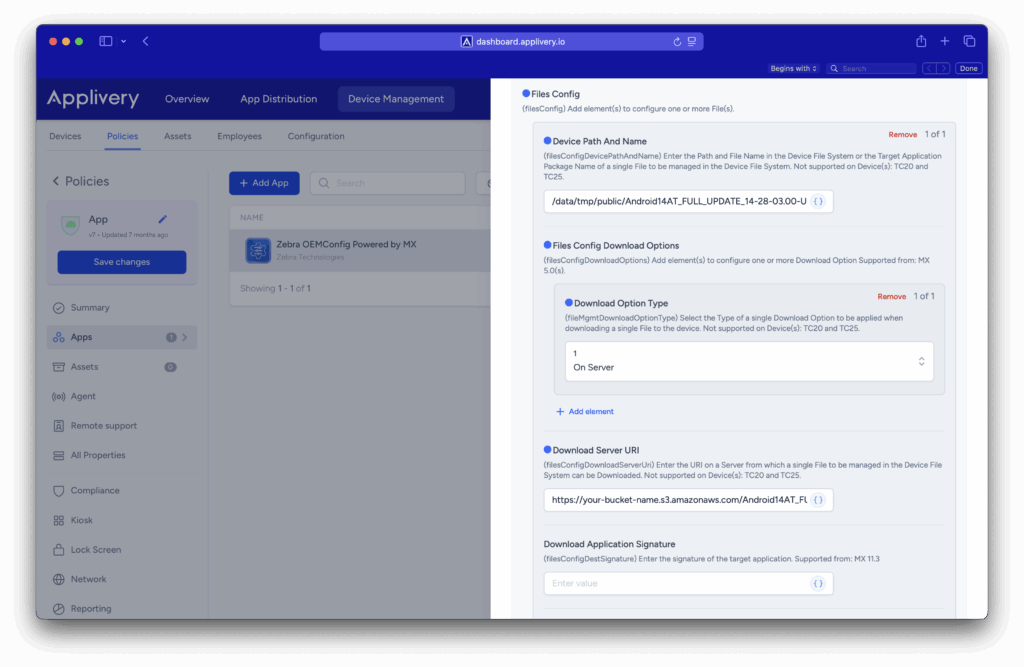Click Add element under Download Option Type
The image size is (1024, 667).
584,411
